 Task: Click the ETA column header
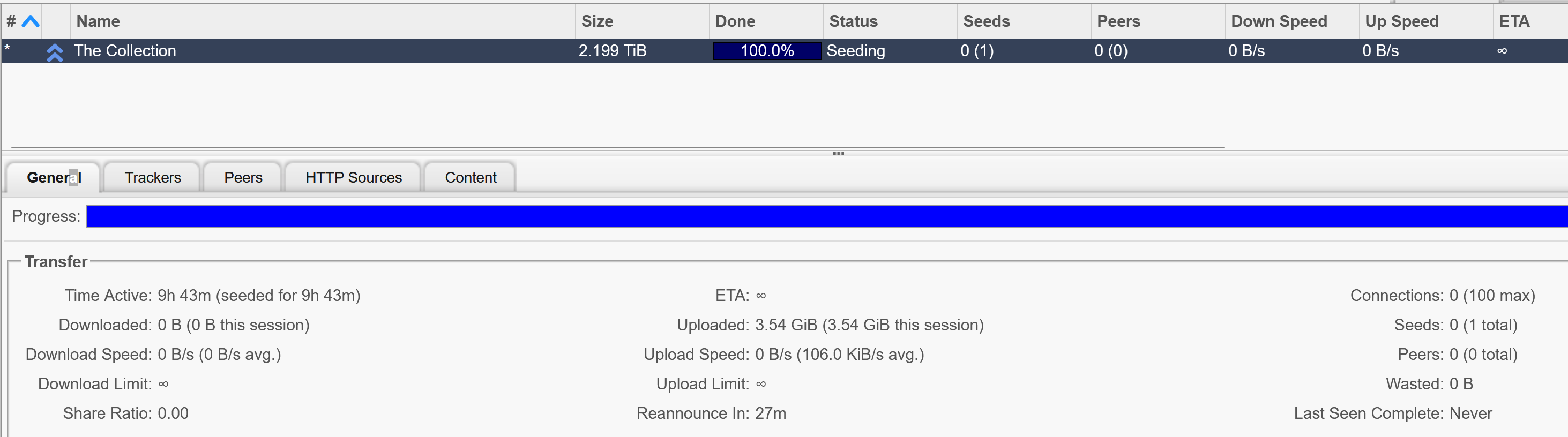(1530, 21)
